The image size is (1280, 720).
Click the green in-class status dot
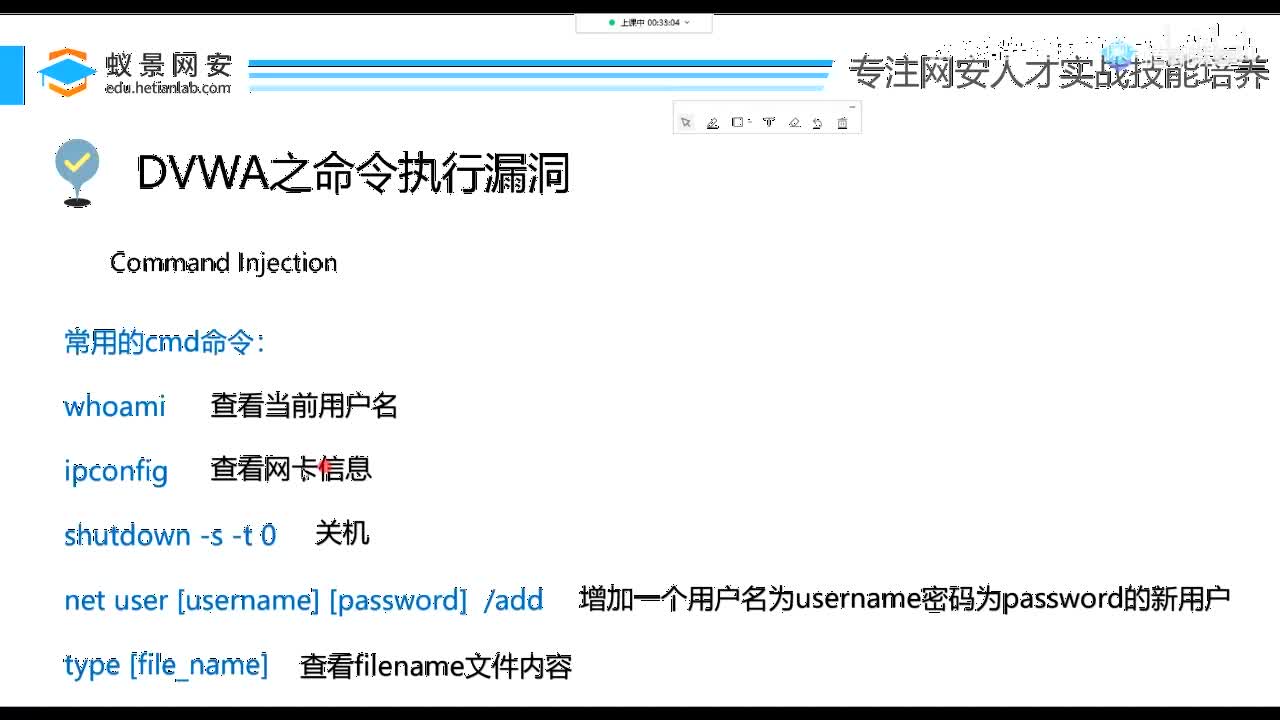pyautogui.click(x=612, y=22)
